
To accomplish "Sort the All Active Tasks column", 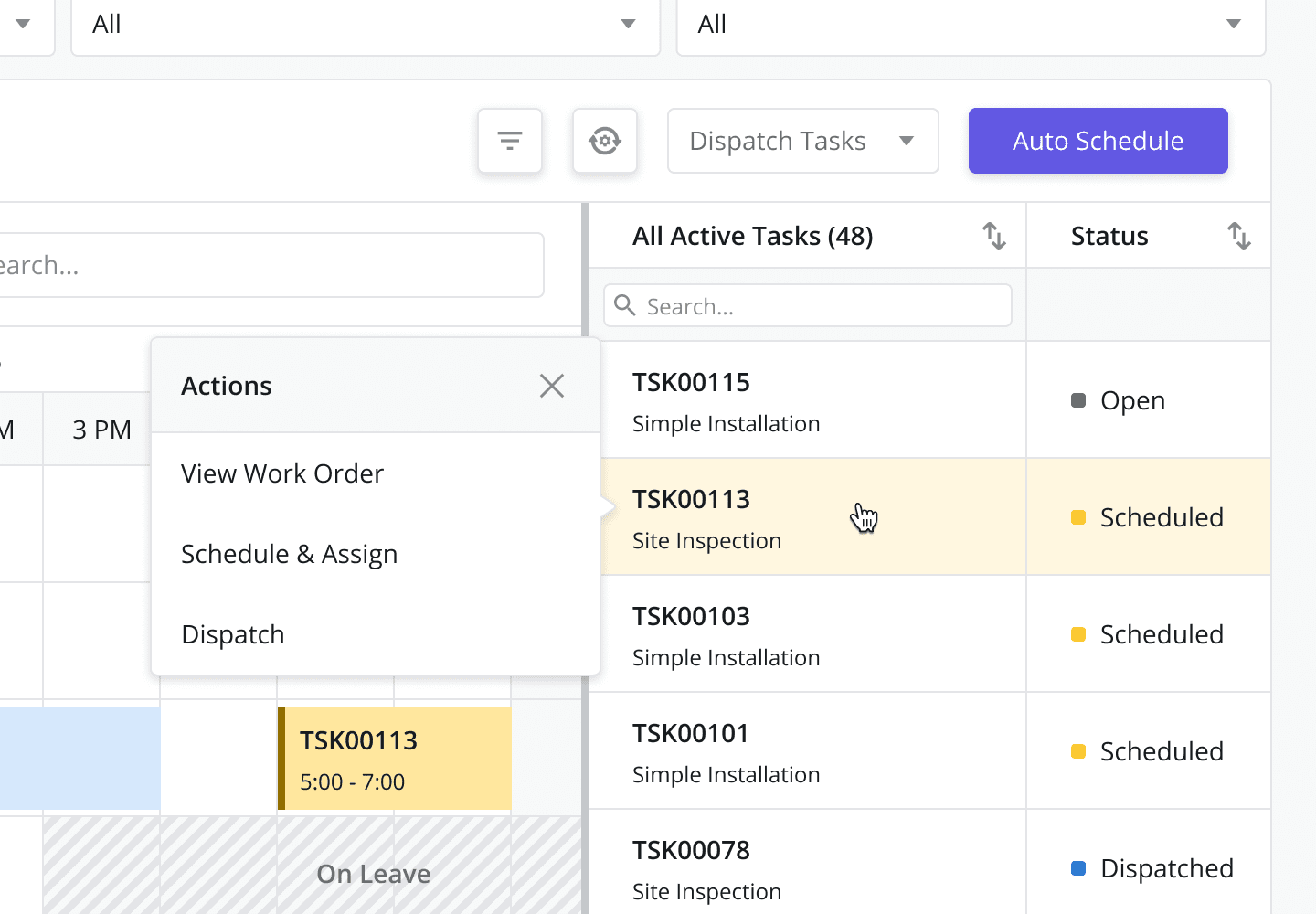I will coord(994,236).
